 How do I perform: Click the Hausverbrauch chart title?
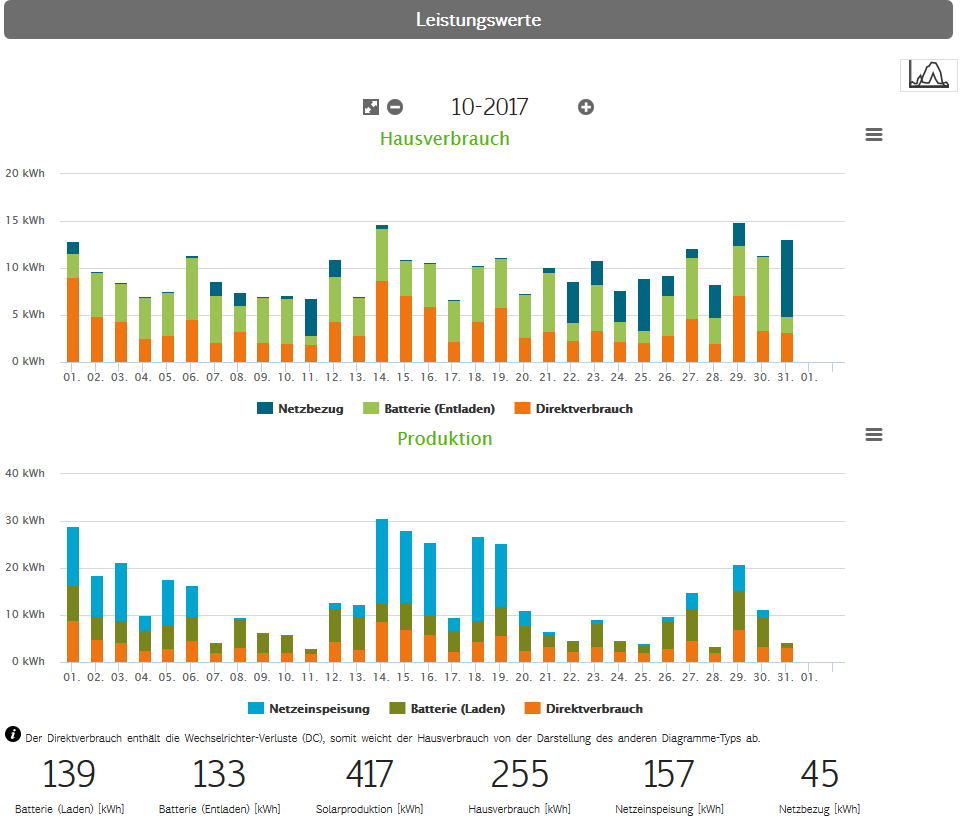click(x=444, y=139)
